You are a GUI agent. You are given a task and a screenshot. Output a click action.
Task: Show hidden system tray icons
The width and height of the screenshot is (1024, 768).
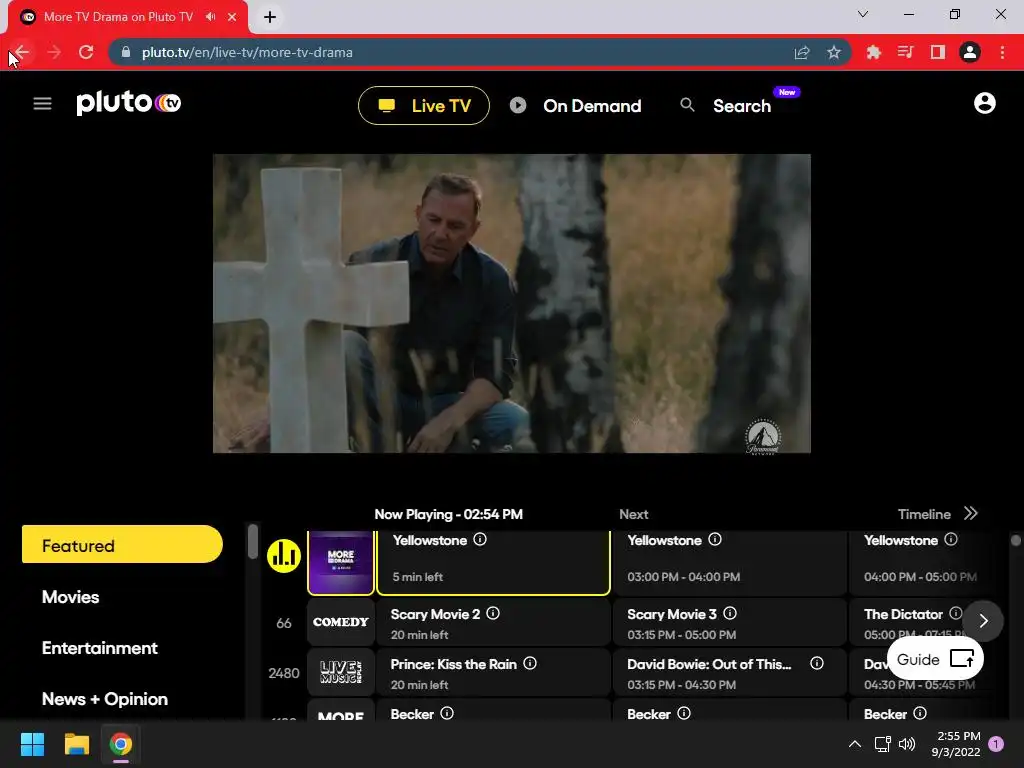pos(854,744)
